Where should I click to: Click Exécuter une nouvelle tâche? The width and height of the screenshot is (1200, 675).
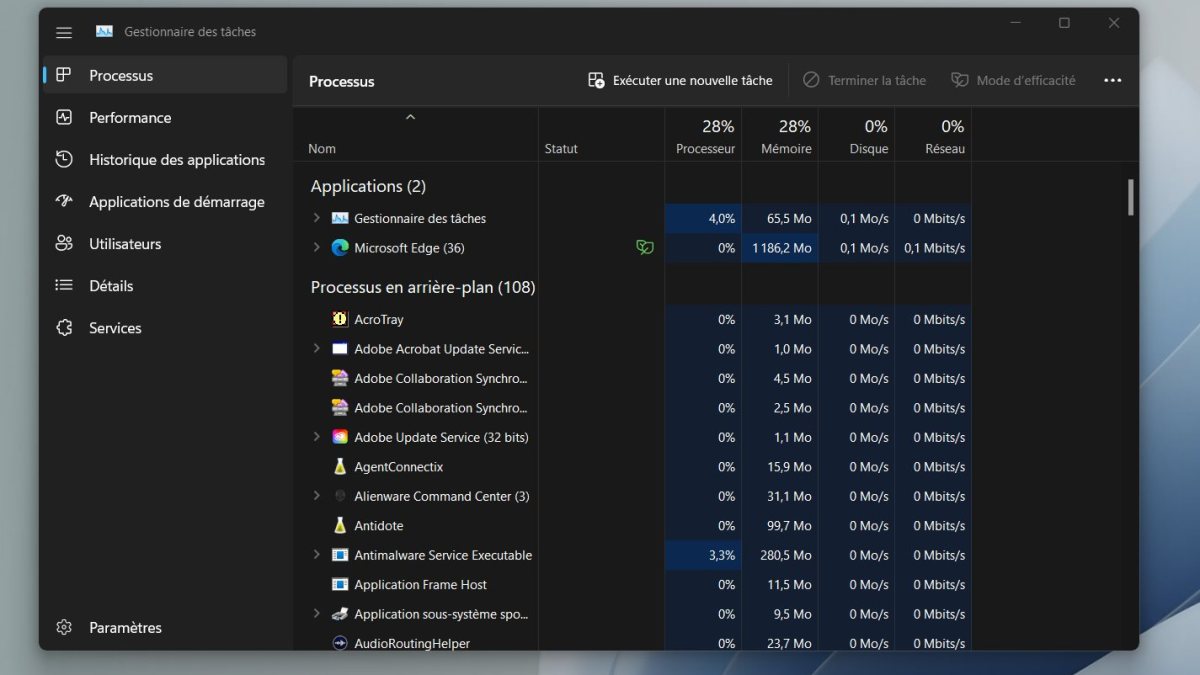[680, 81]
